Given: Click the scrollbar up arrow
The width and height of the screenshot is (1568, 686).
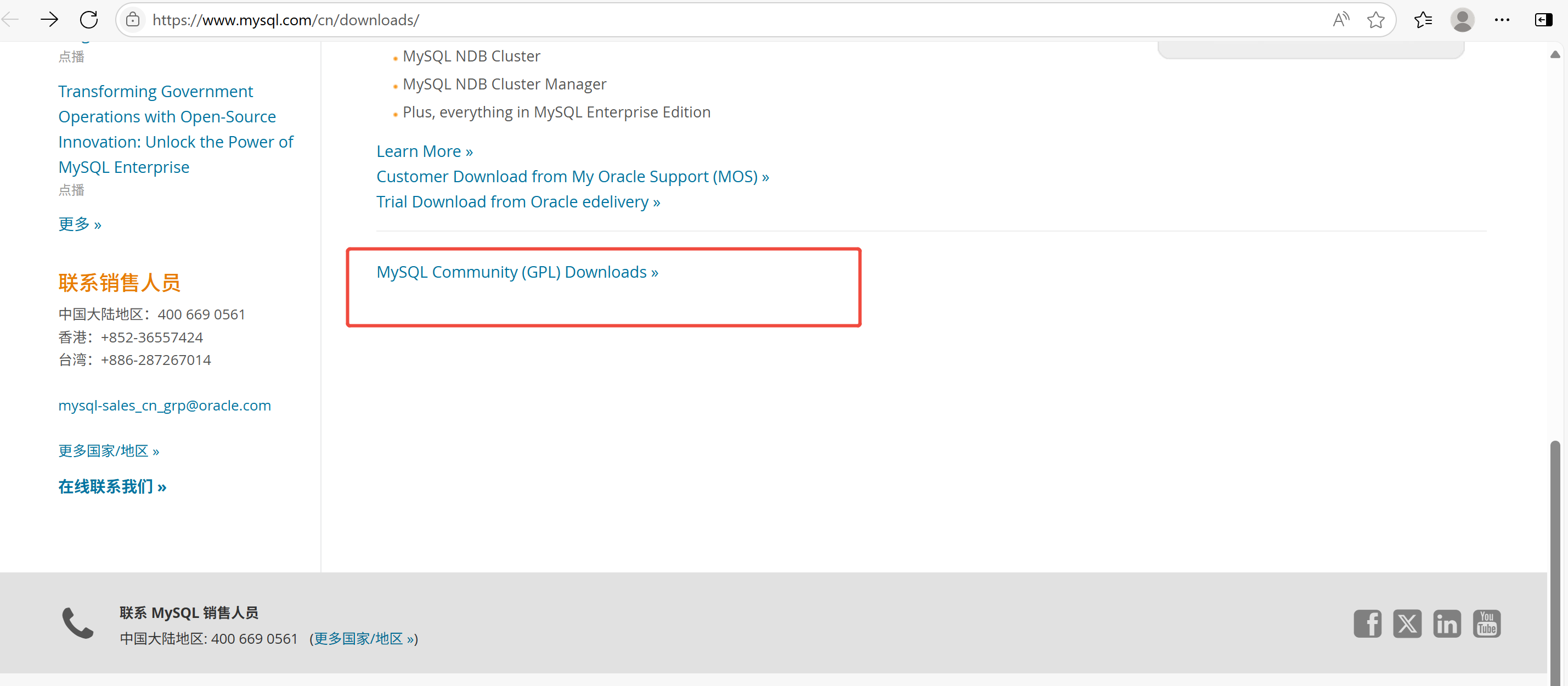Looking at the screenshot, I should coord(1555,54).
